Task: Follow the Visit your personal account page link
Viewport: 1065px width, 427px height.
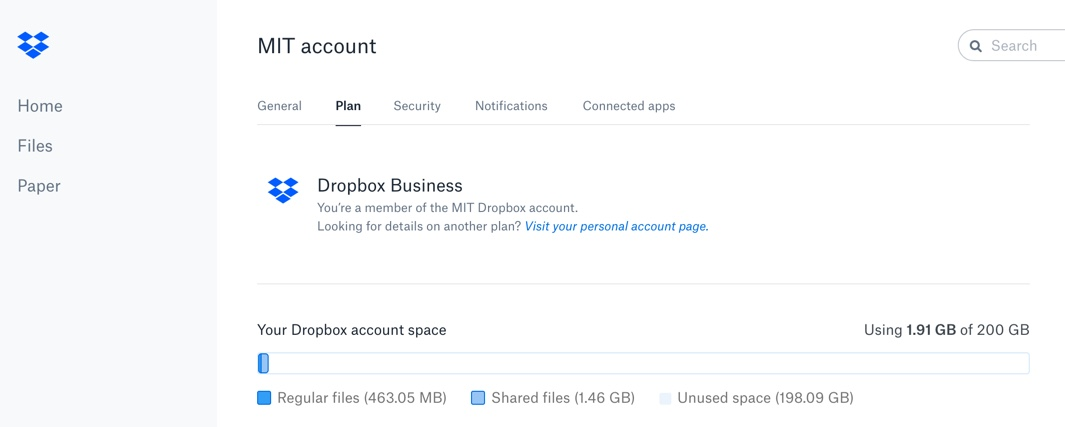Action: click(x=617, y=227)
